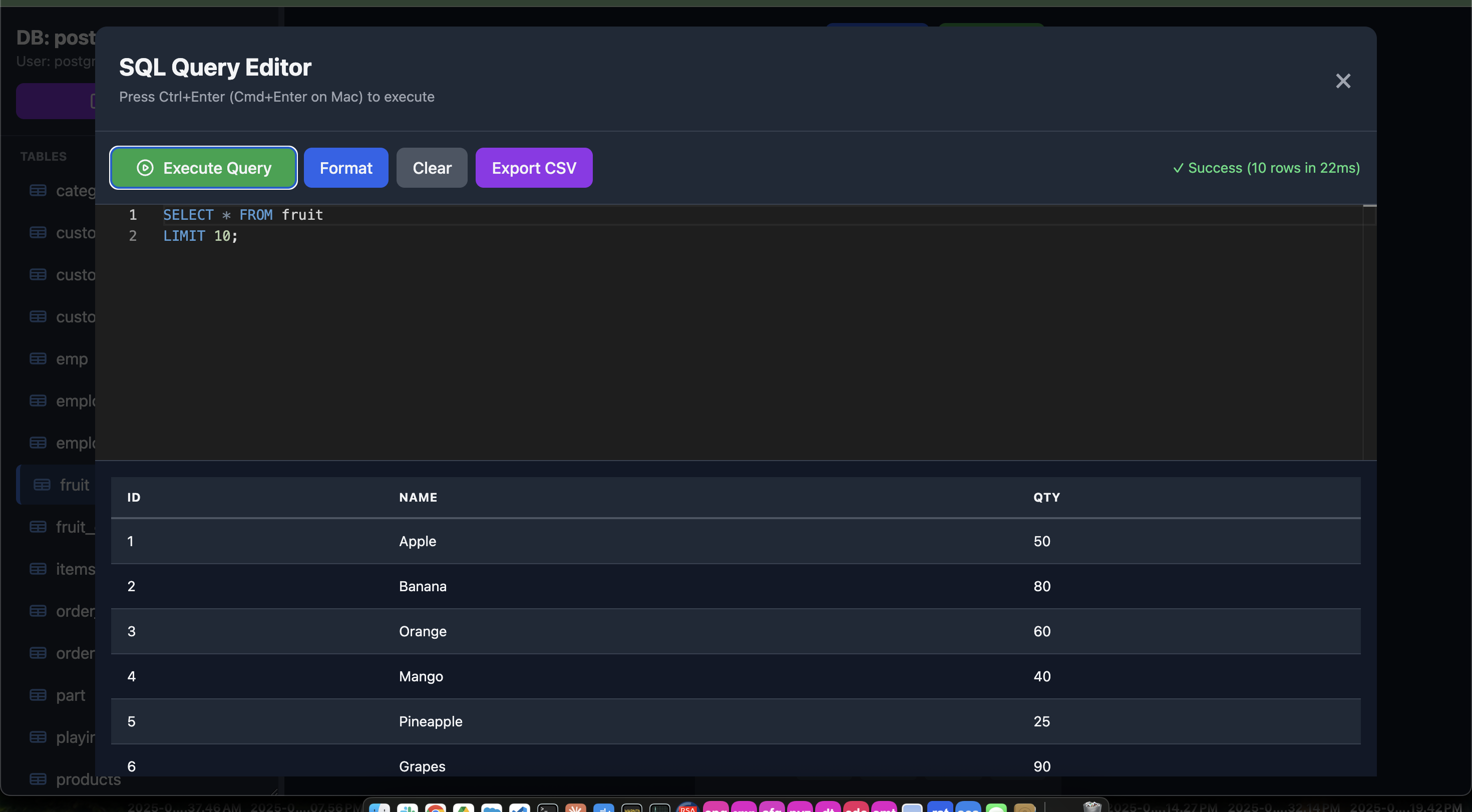The height and width of the screenshot is (812, 1472).
Task: Click the items table icon
Action: click(38, 569)
